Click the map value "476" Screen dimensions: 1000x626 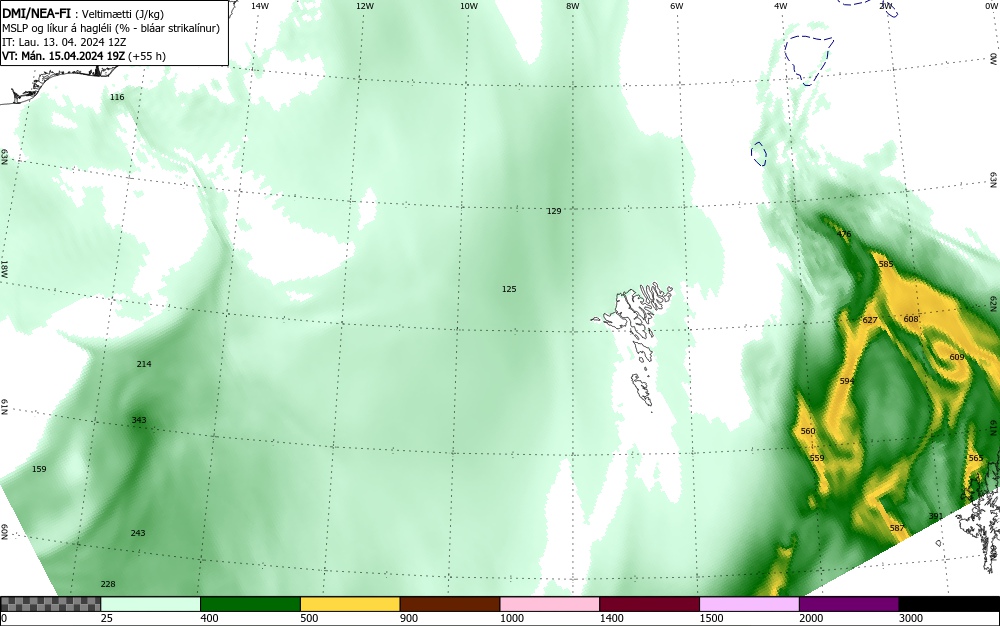[844, 235]
